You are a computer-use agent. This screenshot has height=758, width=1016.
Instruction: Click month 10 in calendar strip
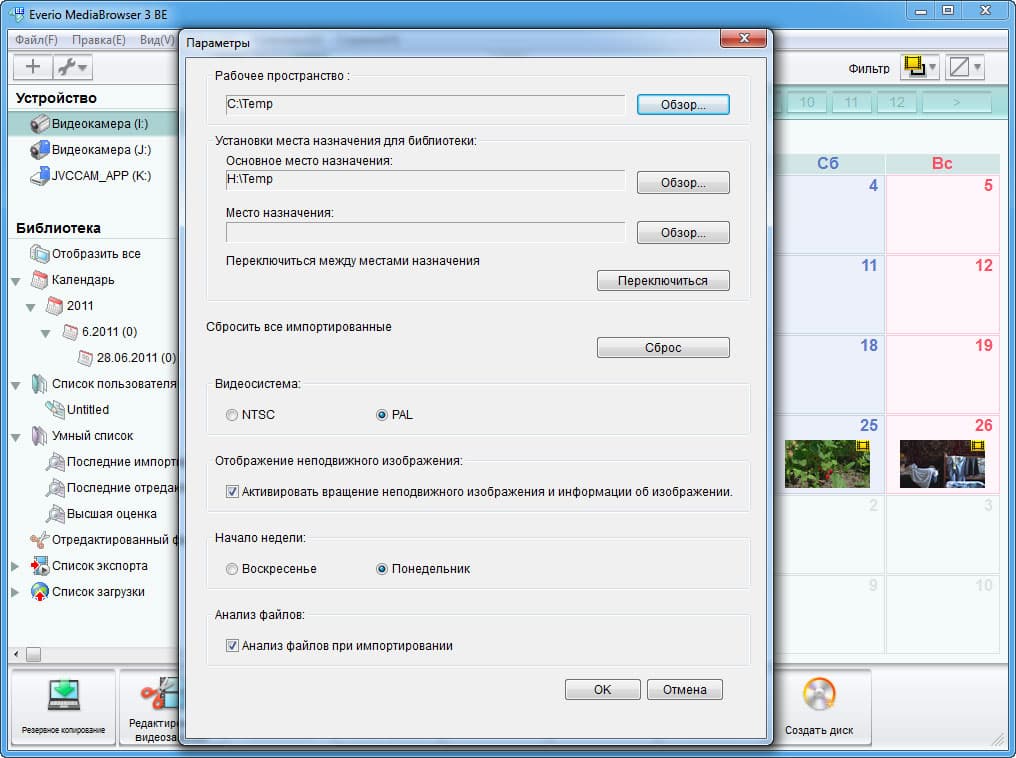[x=807, y=102]
